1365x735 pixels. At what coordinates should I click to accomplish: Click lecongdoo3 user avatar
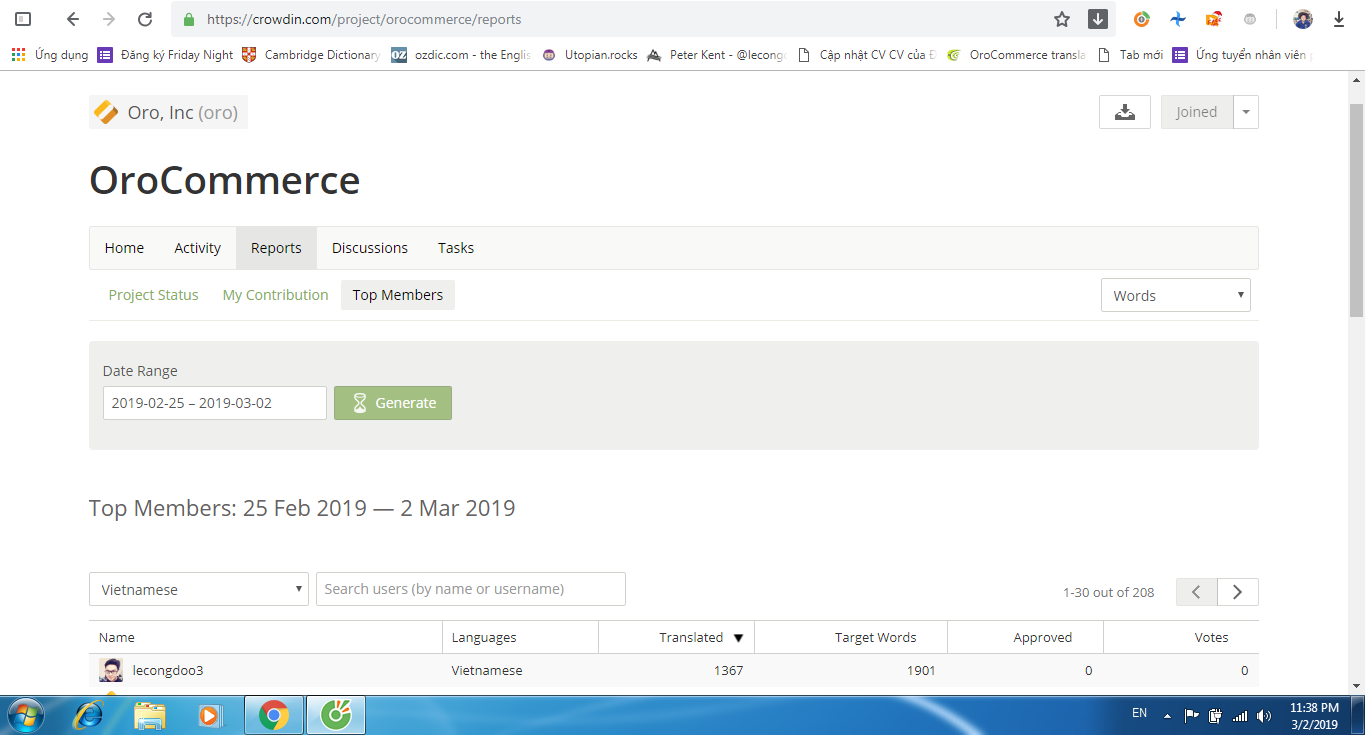coord(111,670)
